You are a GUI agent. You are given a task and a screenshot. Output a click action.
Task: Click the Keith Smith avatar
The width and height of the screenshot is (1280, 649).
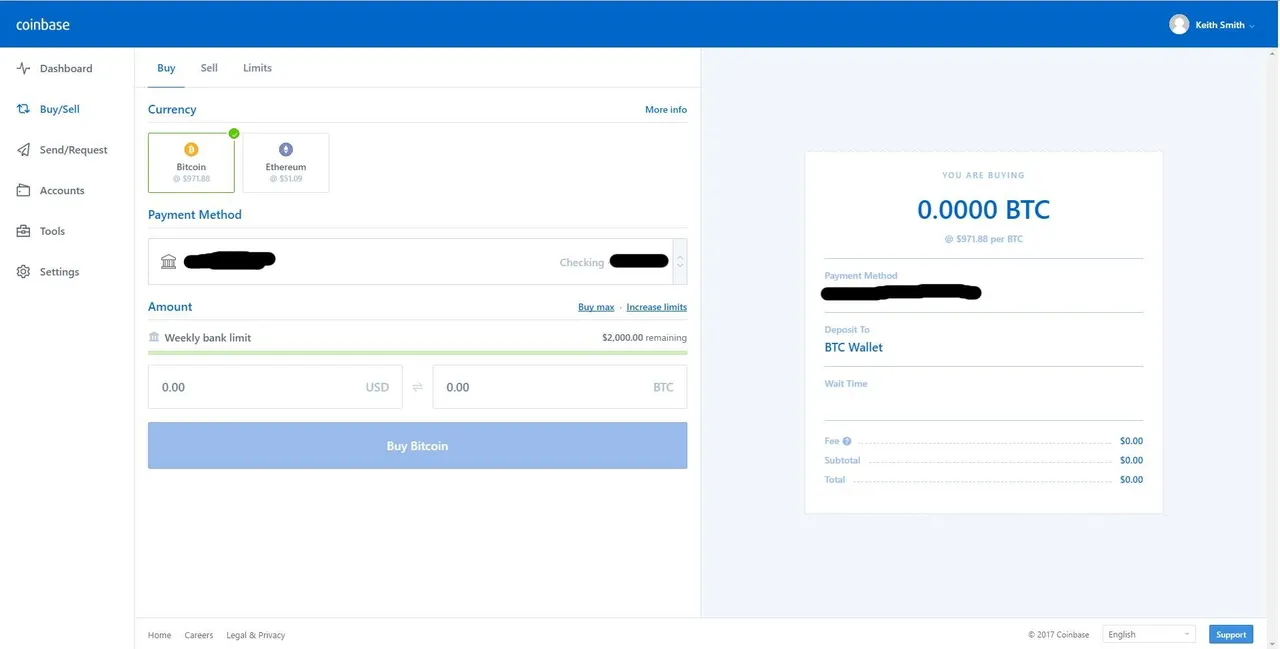[x=1179, y=24]
